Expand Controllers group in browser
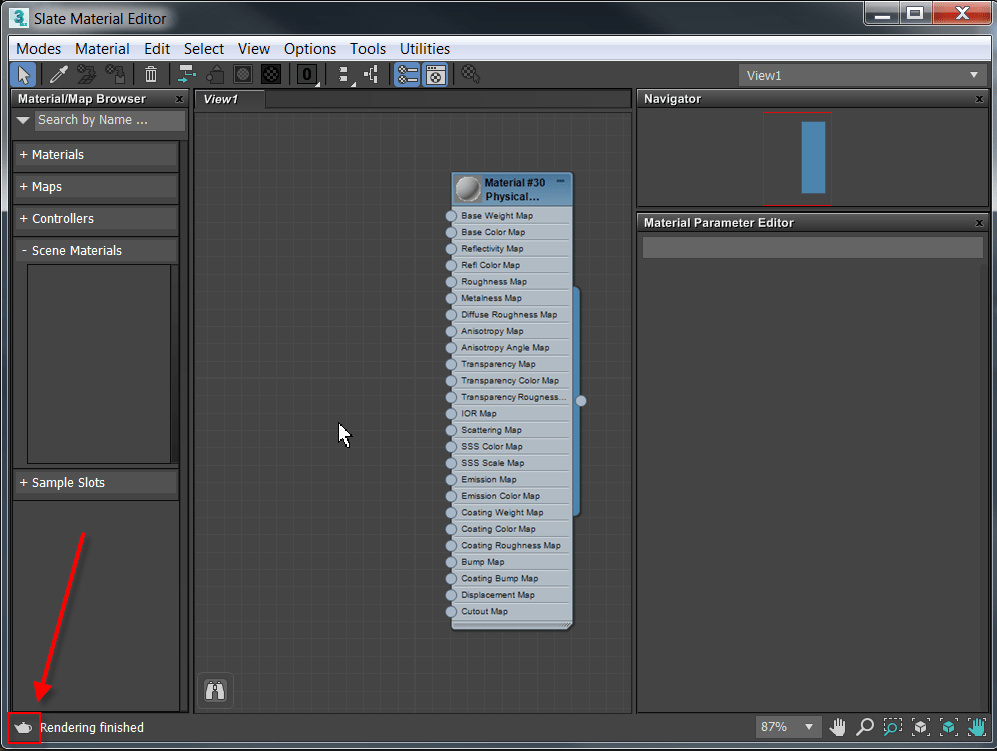The width and height of the screenshot is (997, 751). (95, 218)
